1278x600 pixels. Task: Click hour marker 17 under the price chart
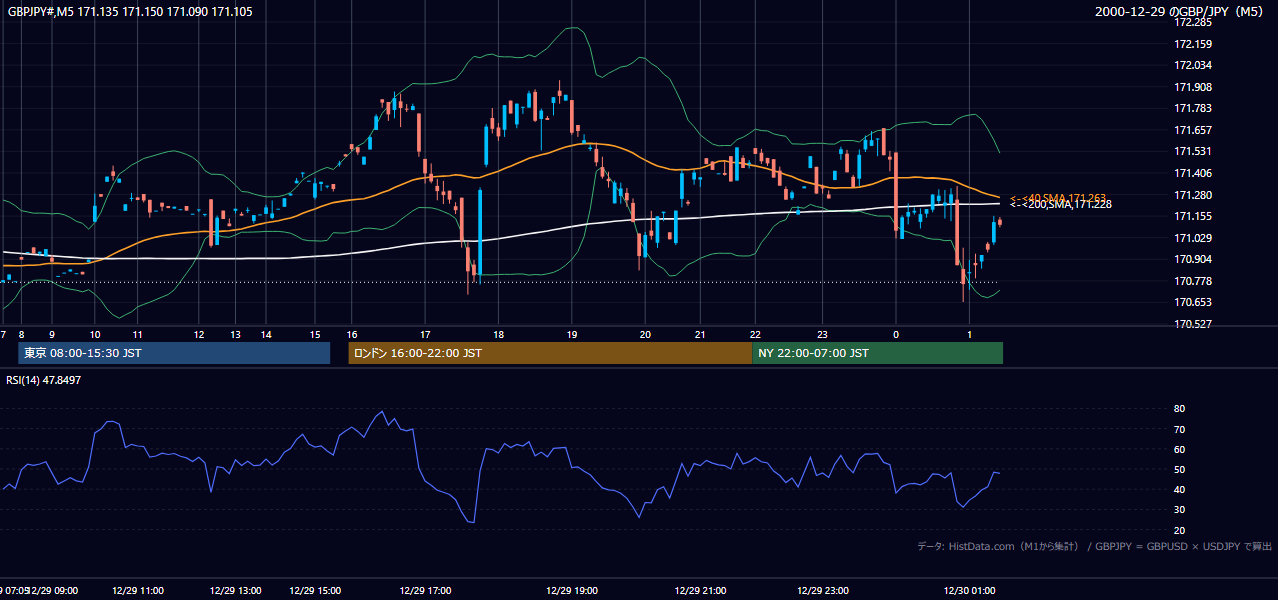425,334
